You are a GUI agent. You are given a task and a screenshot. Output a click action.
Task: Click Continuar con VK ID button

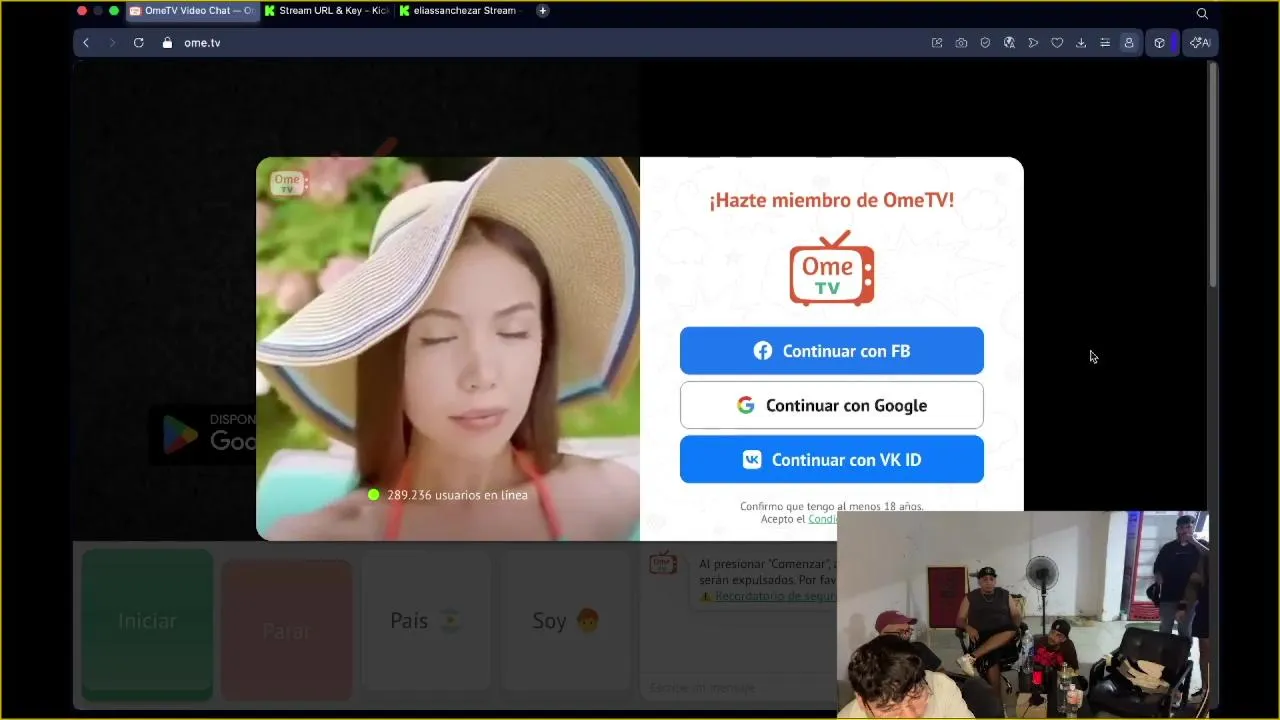pyautogui.click(x=832, y=460)
